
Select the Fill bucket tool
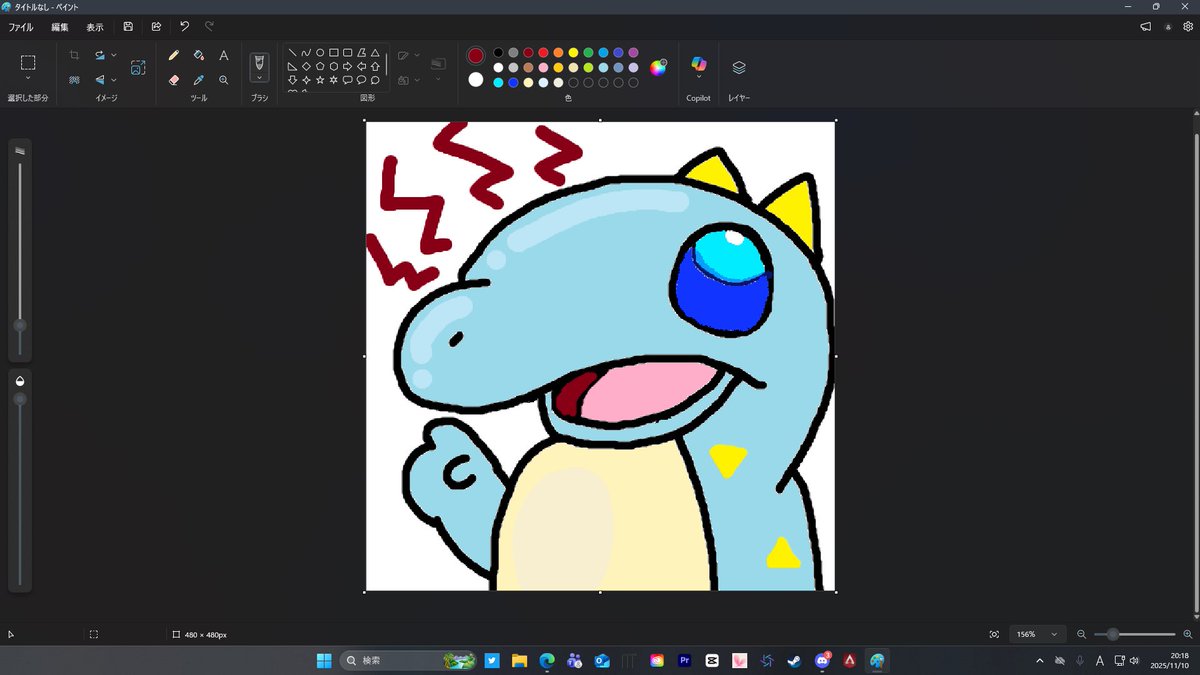199,56
